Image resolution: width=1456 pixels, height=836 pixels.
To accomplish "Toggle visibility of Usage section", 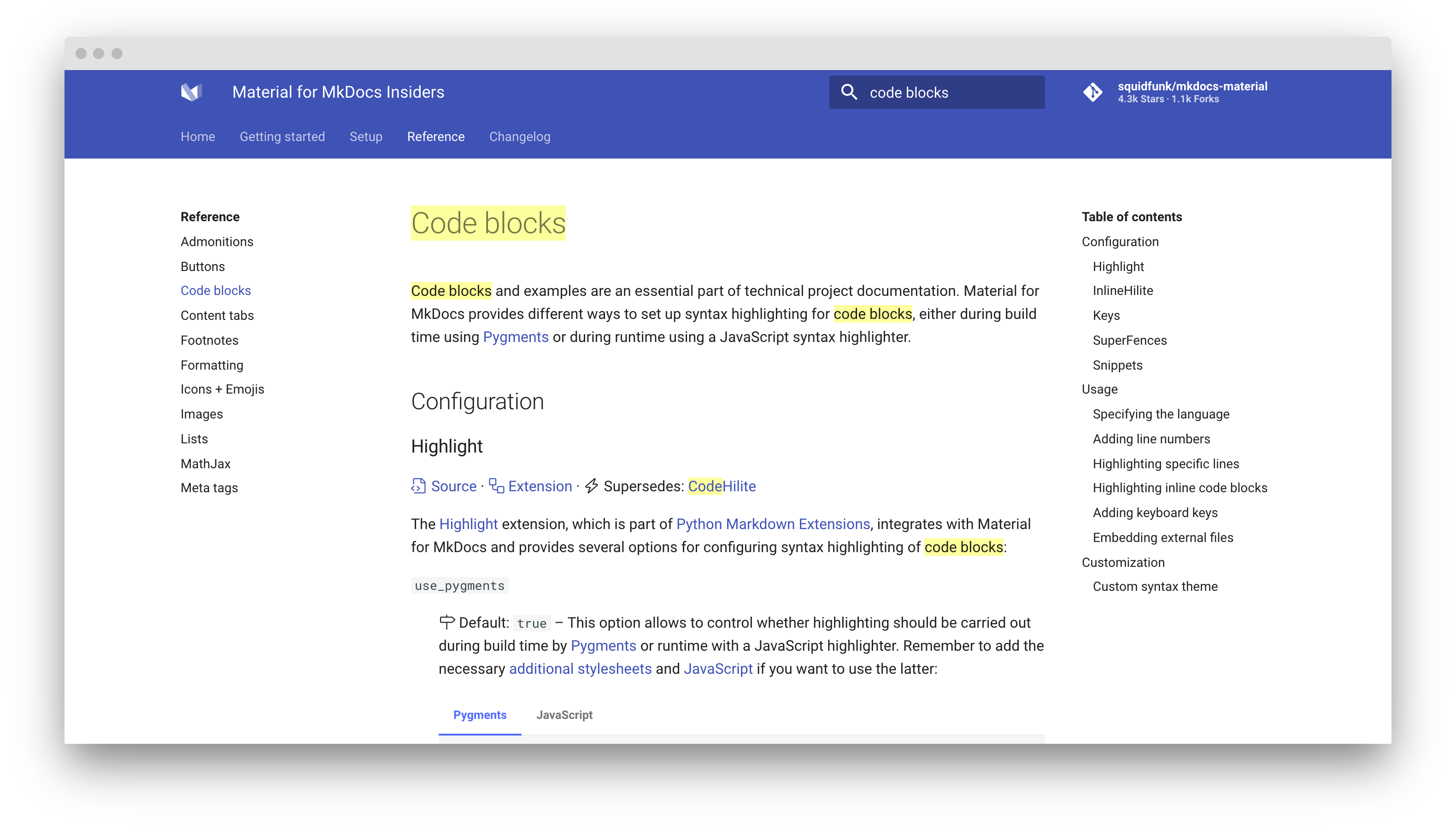I will point(1099,389).
